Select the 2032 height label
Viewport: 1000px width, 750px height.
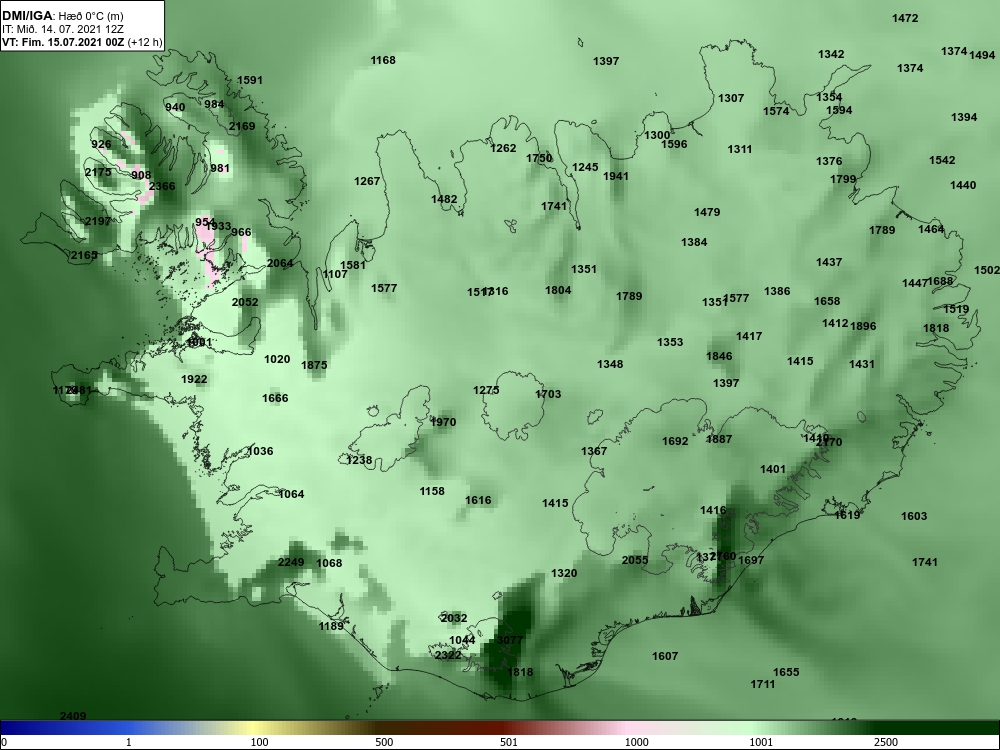[454, 618]
